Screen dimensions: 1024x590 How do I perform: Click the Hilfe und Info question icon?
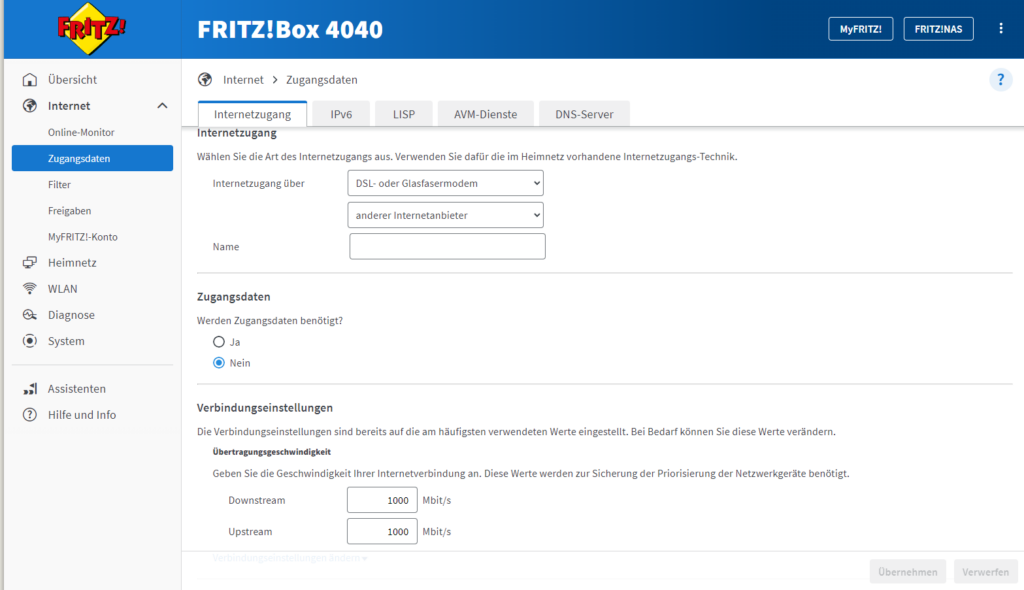(x=29, y=415)
